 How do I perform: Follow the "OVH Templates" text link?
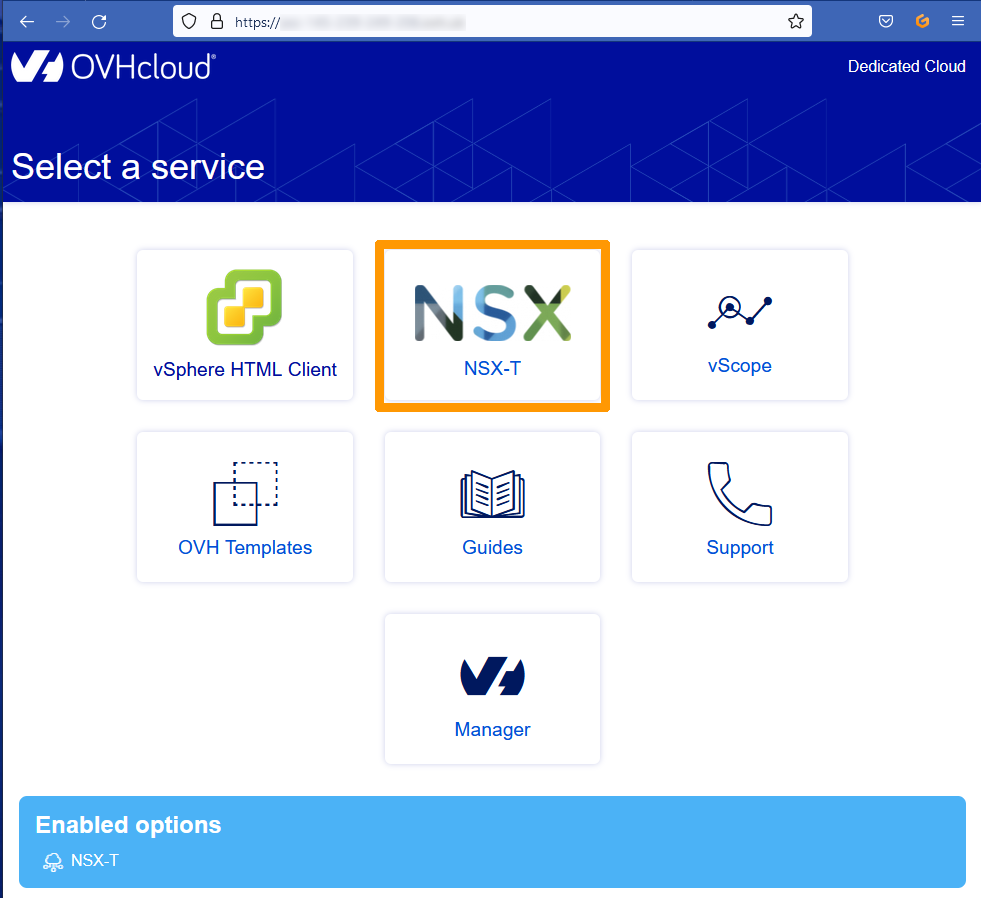point(245,548)
